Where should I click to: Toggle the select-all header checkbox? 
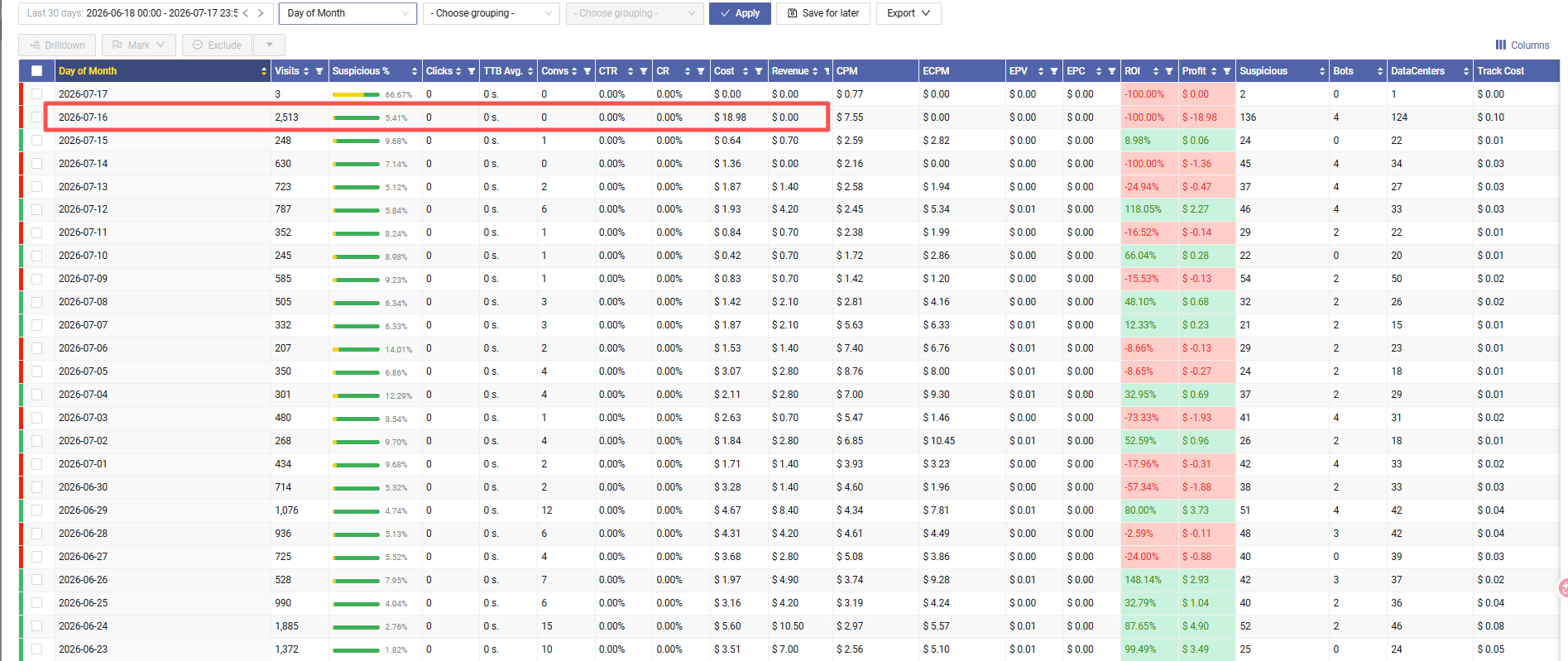(36, 71)
